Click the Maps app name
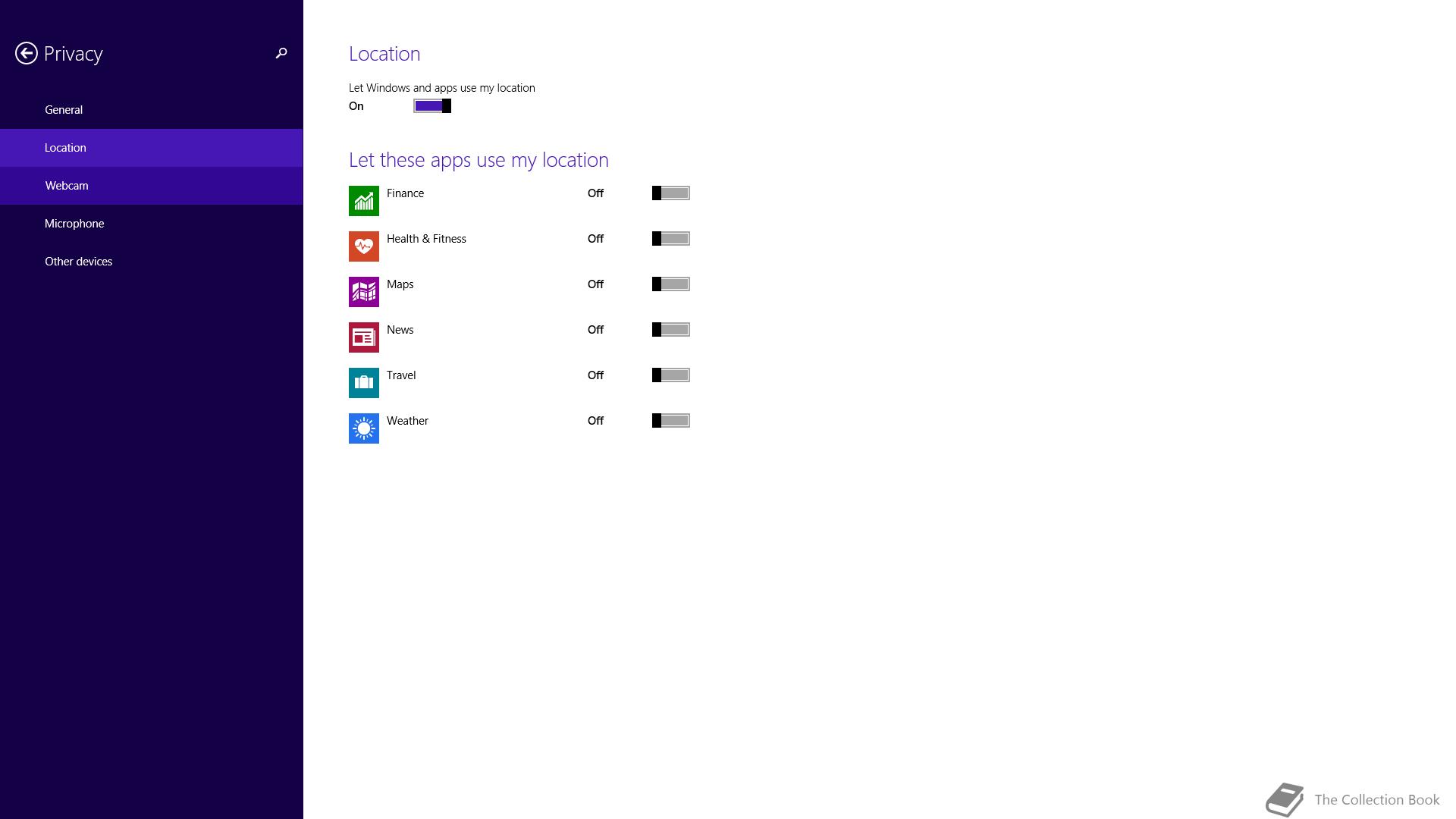Image resolution: width=1456 pixels, height=819 pixels. pos(400,284)
